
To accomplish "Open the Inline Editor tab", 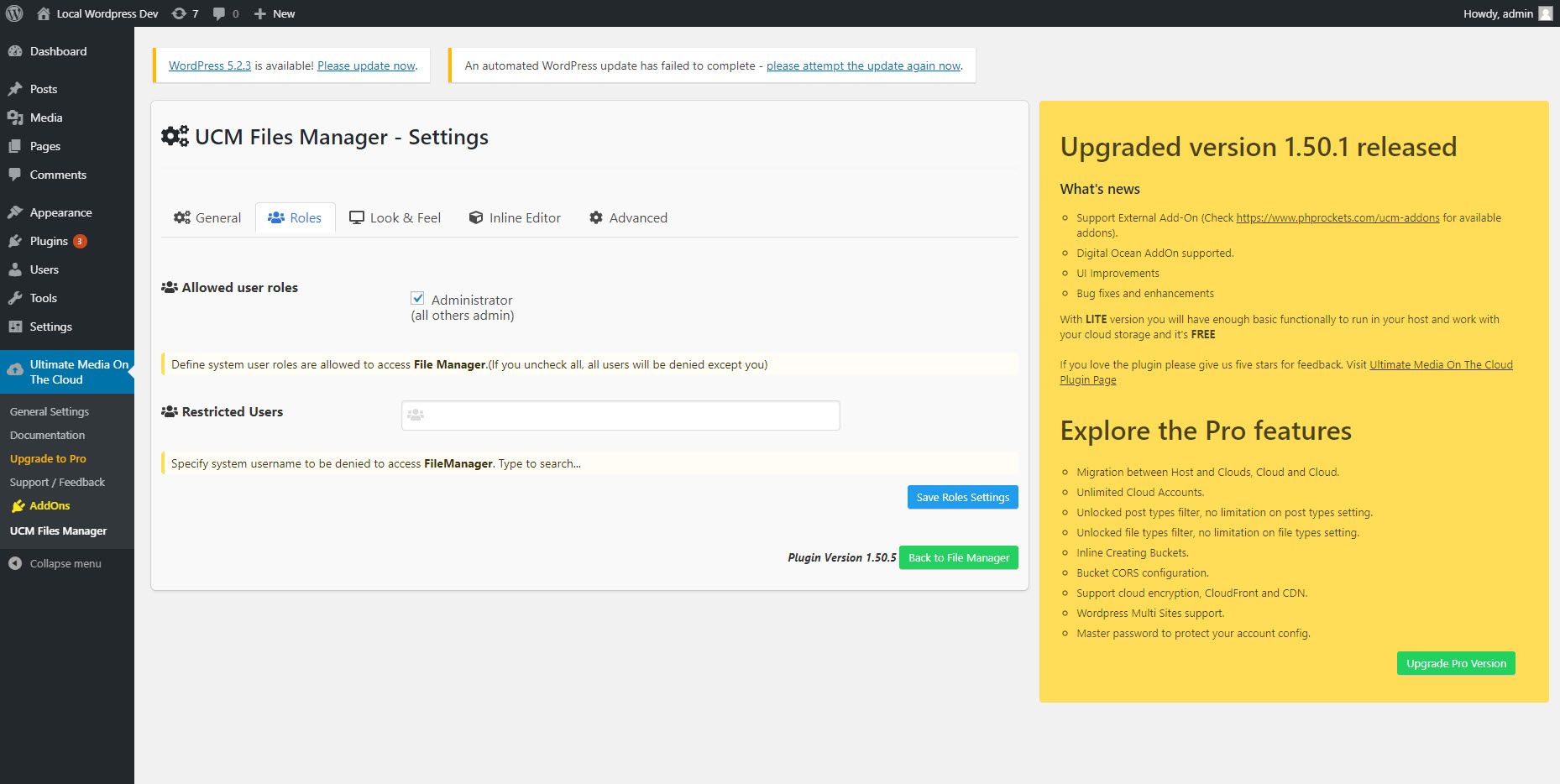I will pyautogui.click(x=515, y=217).
